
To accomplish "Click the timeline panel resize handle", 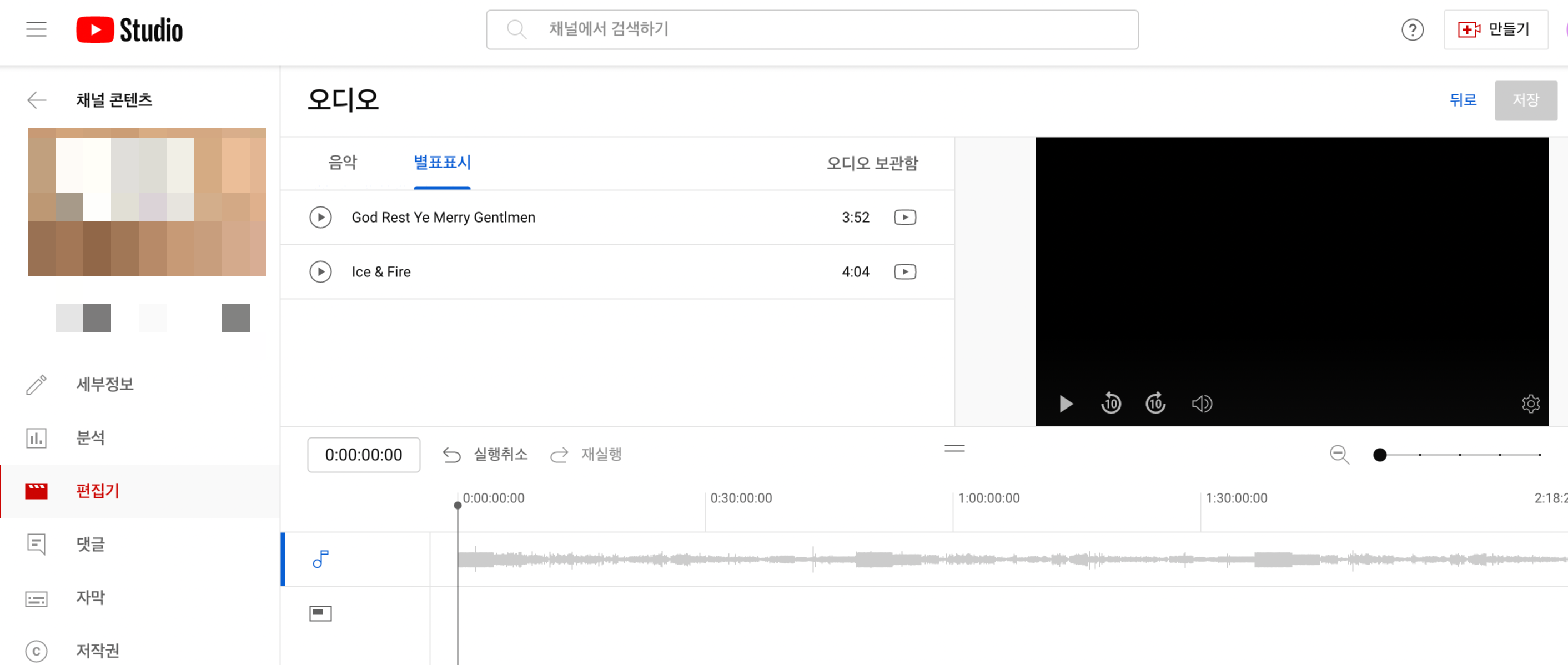I will pos(954,449).
